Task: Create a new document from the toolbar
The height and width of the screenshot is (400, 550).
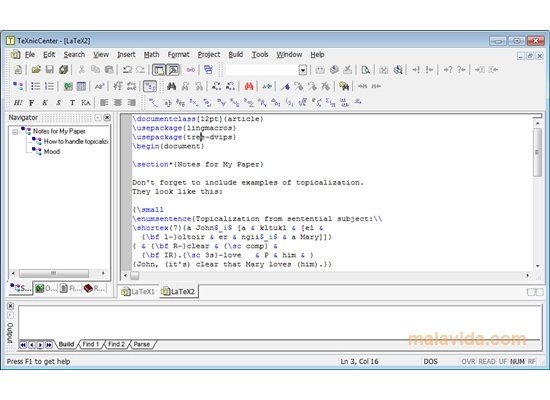Action: pos(18,70)
